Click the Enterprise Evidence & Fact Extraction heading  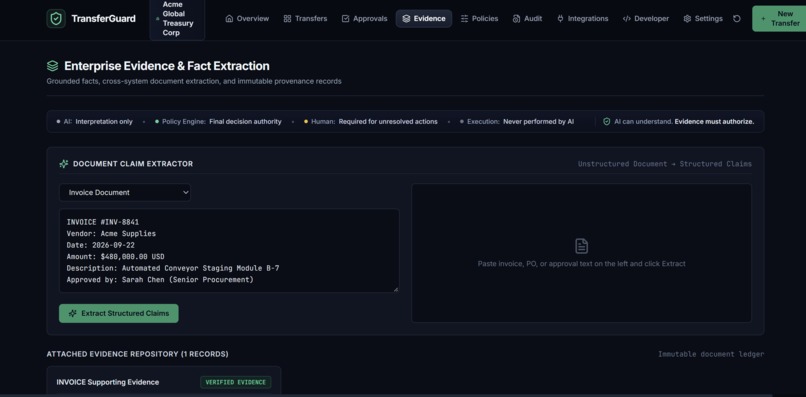[x=167, y=66]
